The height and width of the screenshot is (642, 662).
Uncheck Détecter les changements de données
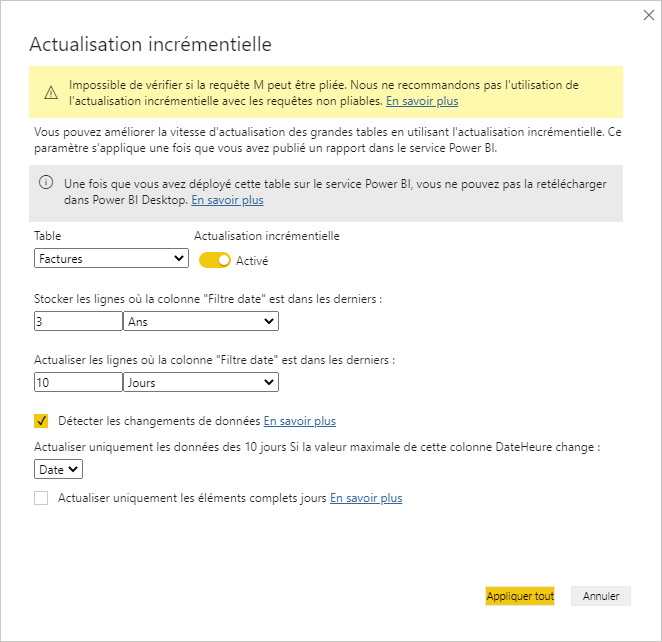pos(41,421)
